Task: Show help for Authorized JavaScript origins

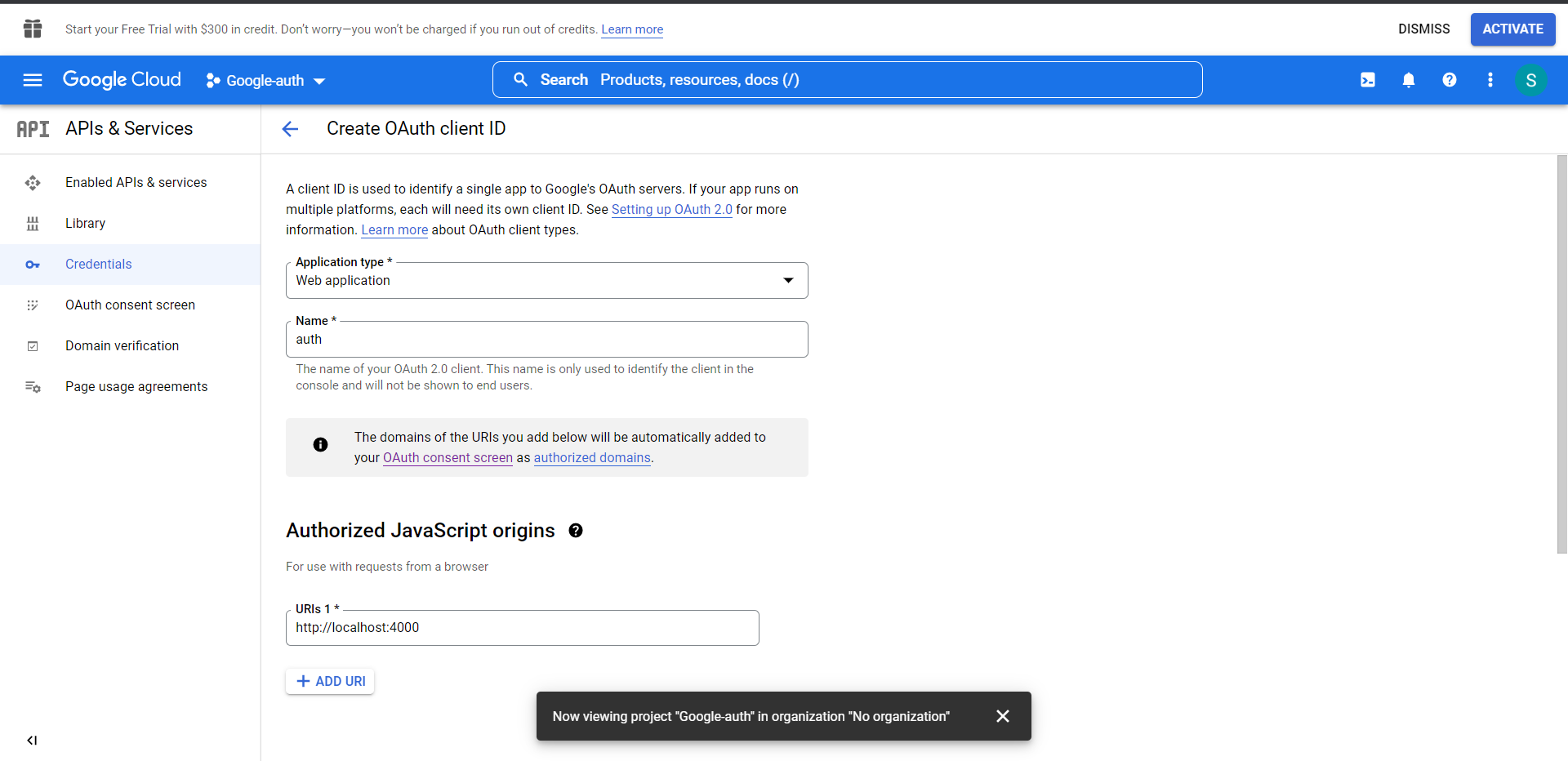Action: (x=576, y=531)
